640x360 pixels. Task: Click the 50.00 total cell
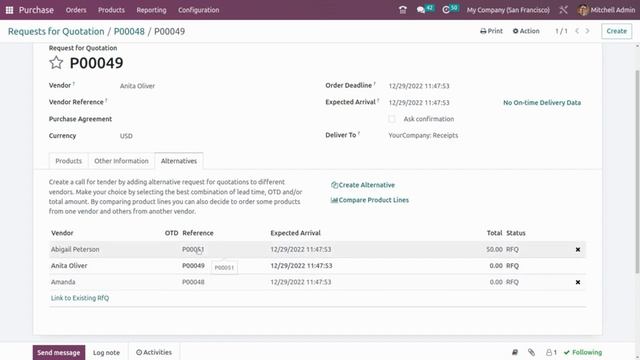[494, 249]
